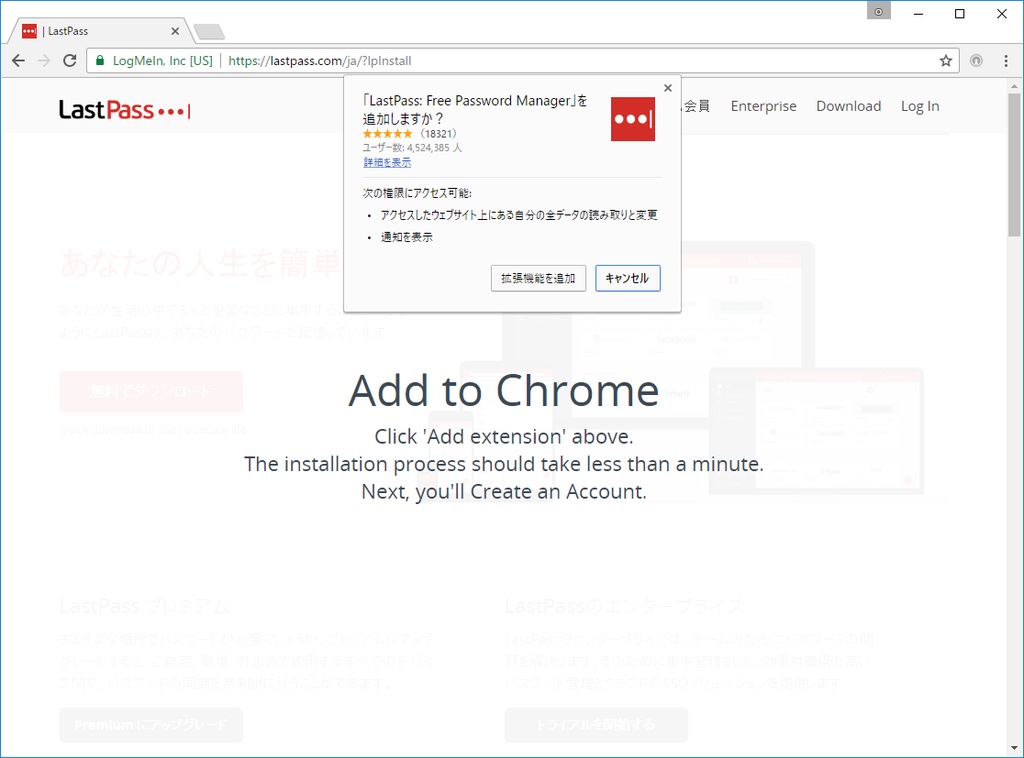The height and width of the screenshot is (758, 1024).
Task: Click the 会員 menu item
Action: 696,106
